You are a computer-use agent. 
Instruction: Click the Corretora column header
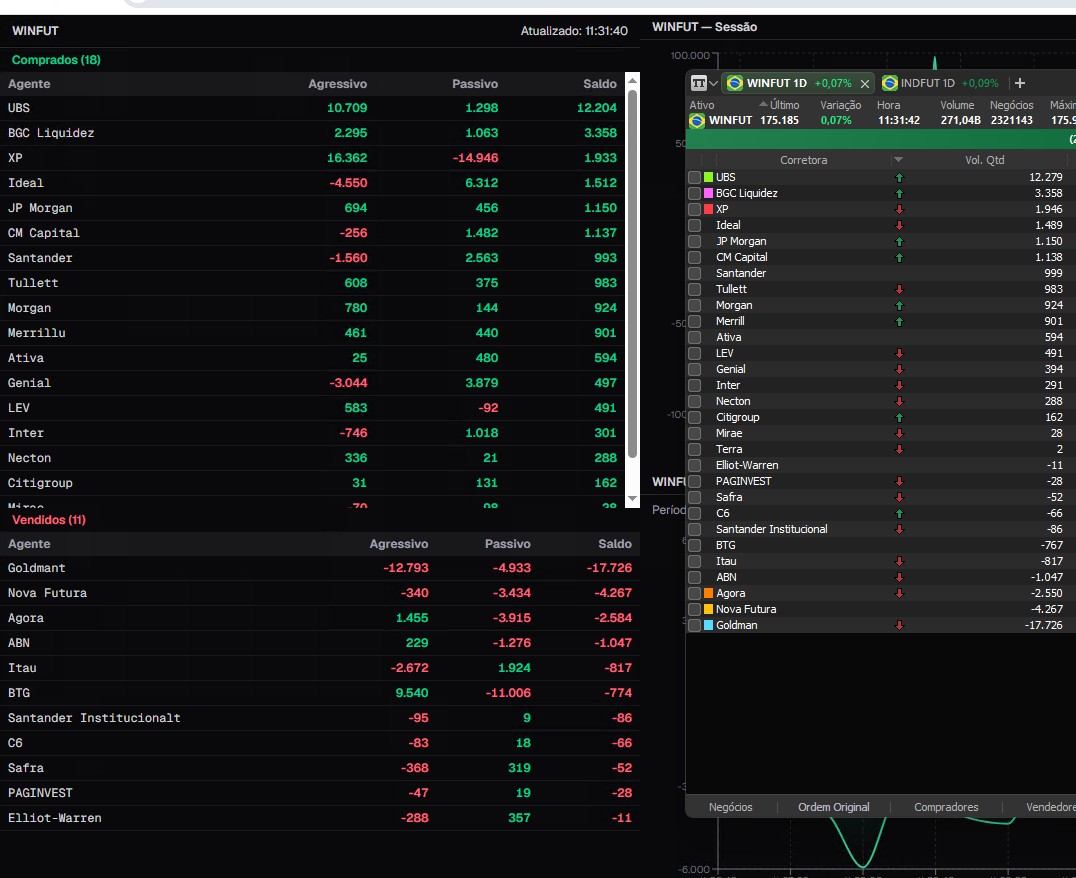(804, 160)
